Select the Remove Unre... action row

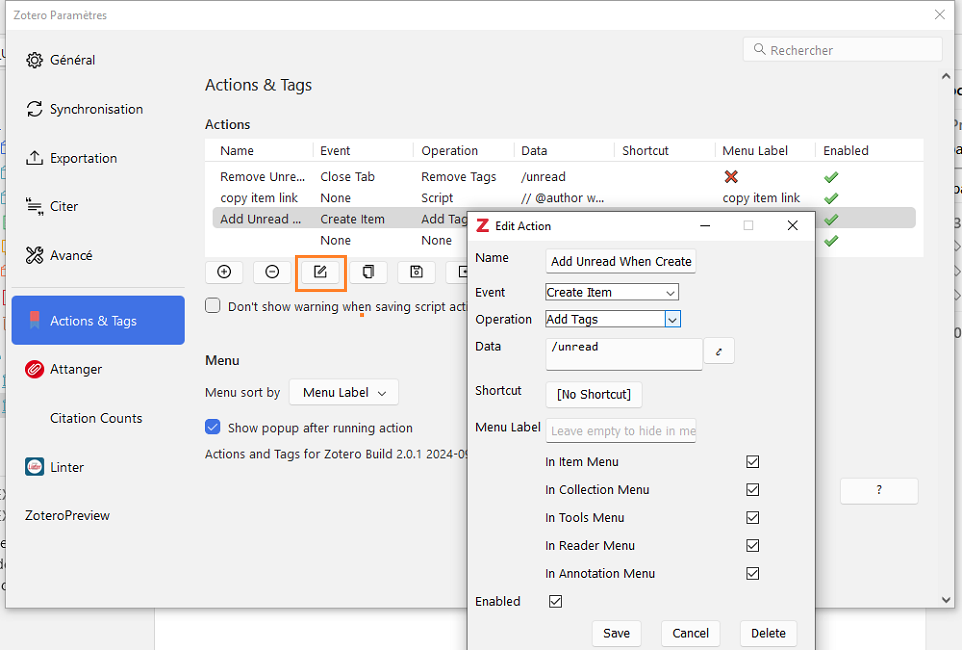[x=564, y=177]
